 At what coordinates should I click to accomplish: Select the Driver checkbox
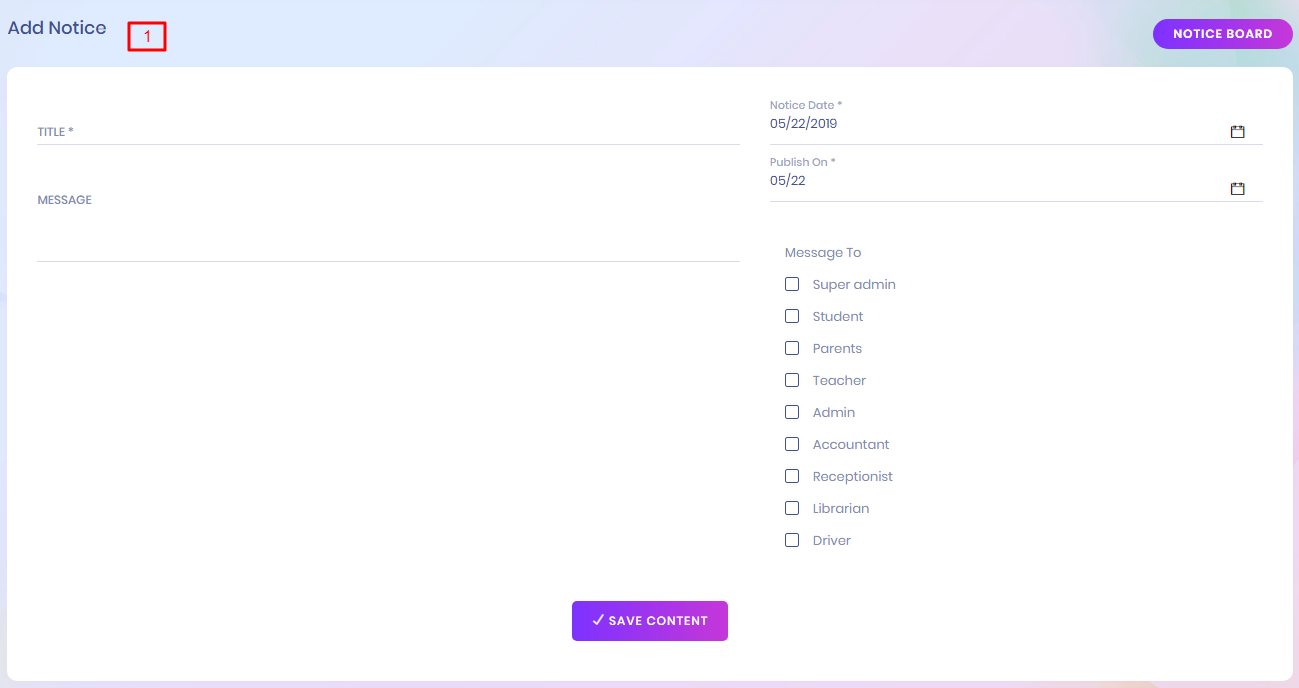792,540
